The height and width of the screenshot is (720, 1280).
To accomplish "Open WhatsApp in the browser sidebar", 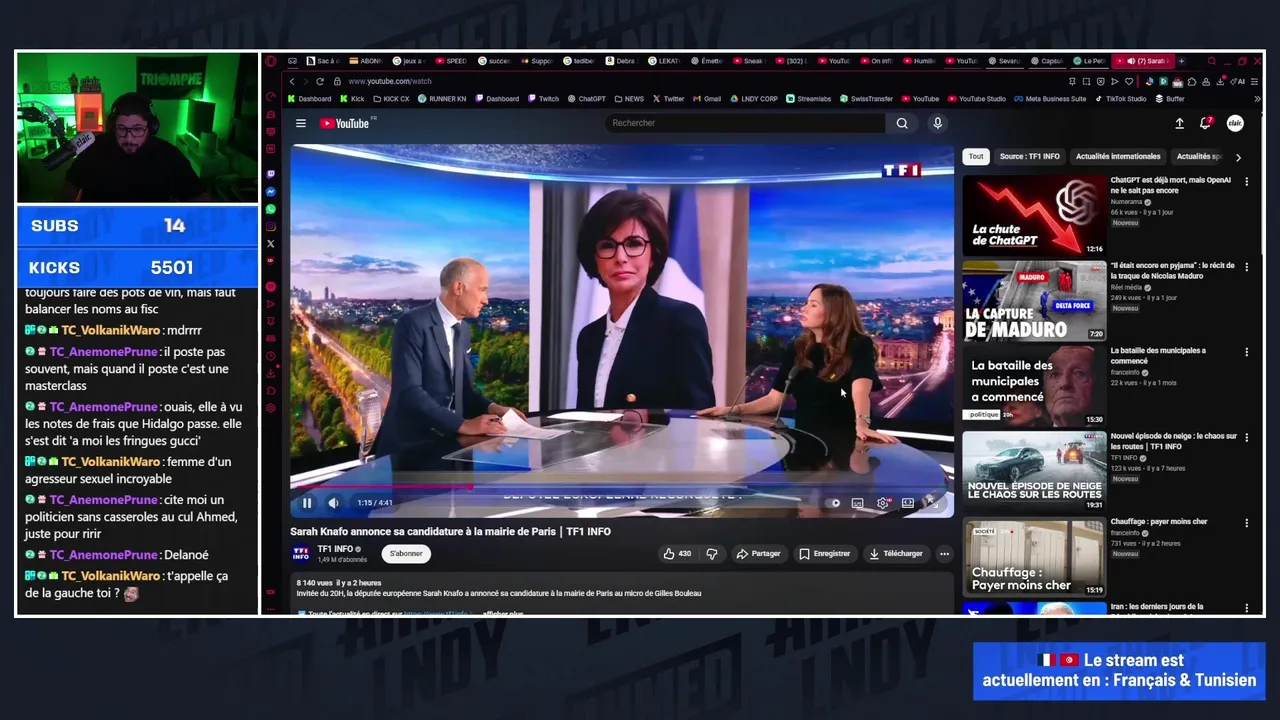I will [270, 209].
